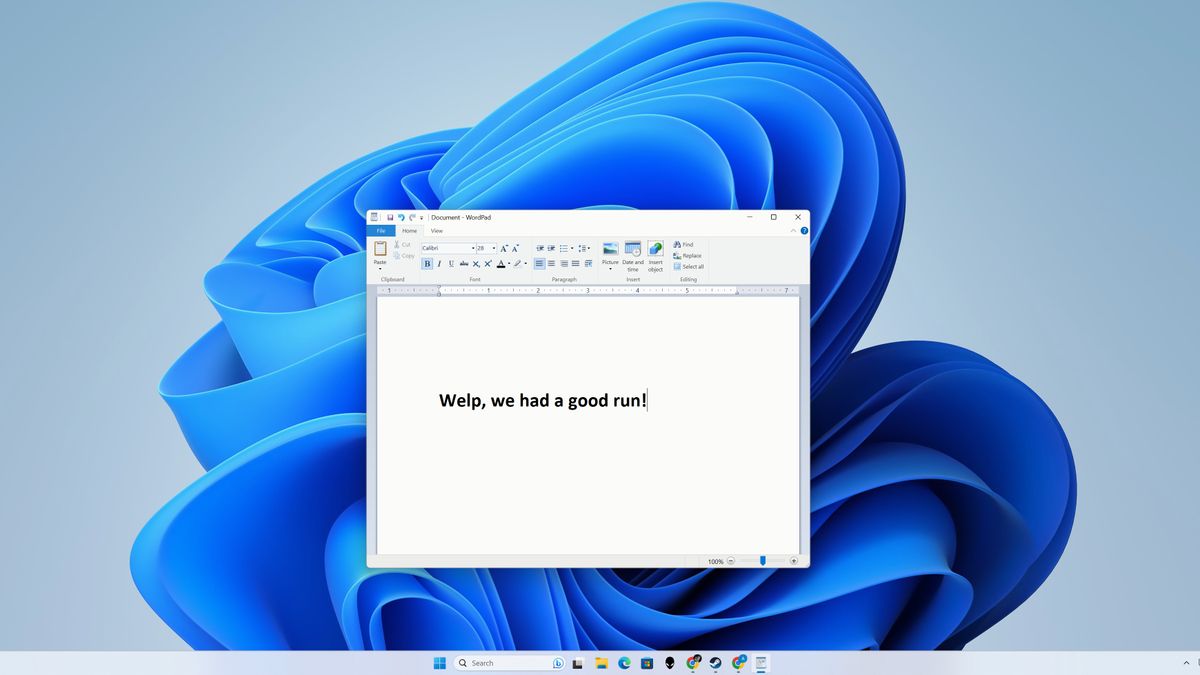The height and width of the screenshot is (675, 1200).
Task: Expand the bullet list style dropdown
Action: (x=573, y=248)
